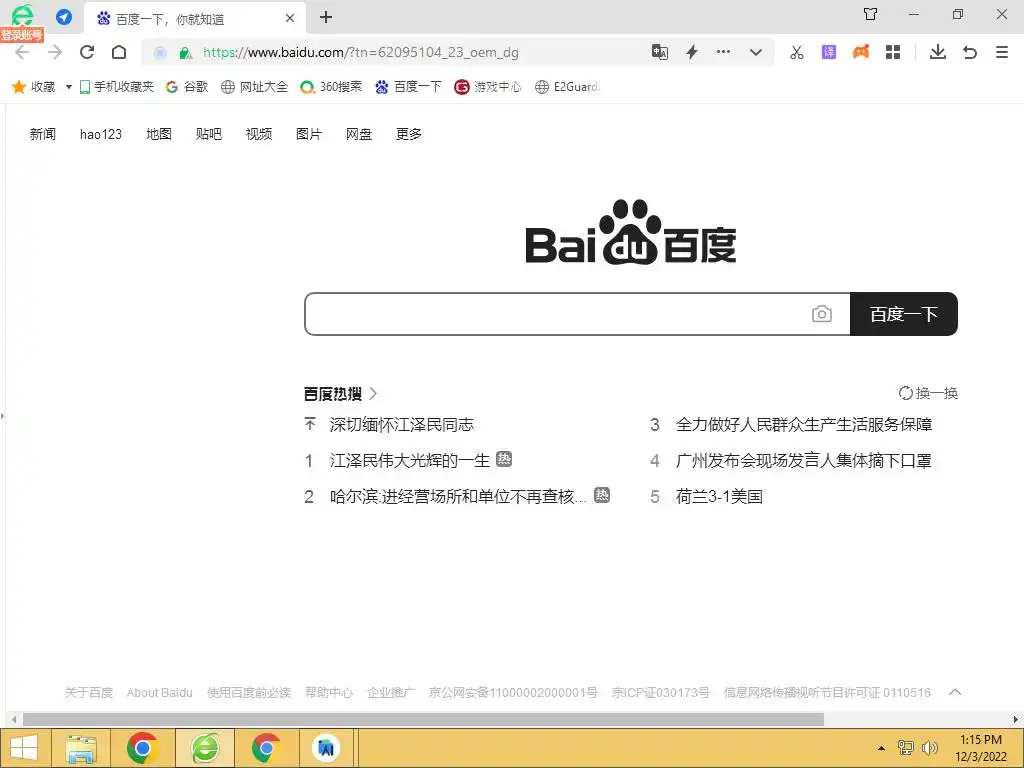Open the 360搜索 bookmark
The image size is (1024, 768).
[x=330, y=87]
